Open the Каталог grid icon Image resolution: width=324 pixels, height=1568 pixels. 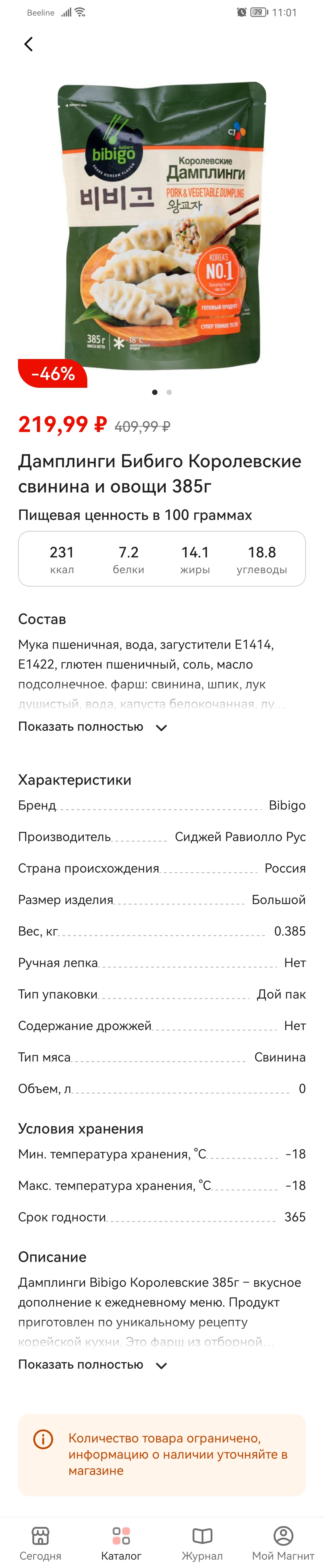(121, 1536)
